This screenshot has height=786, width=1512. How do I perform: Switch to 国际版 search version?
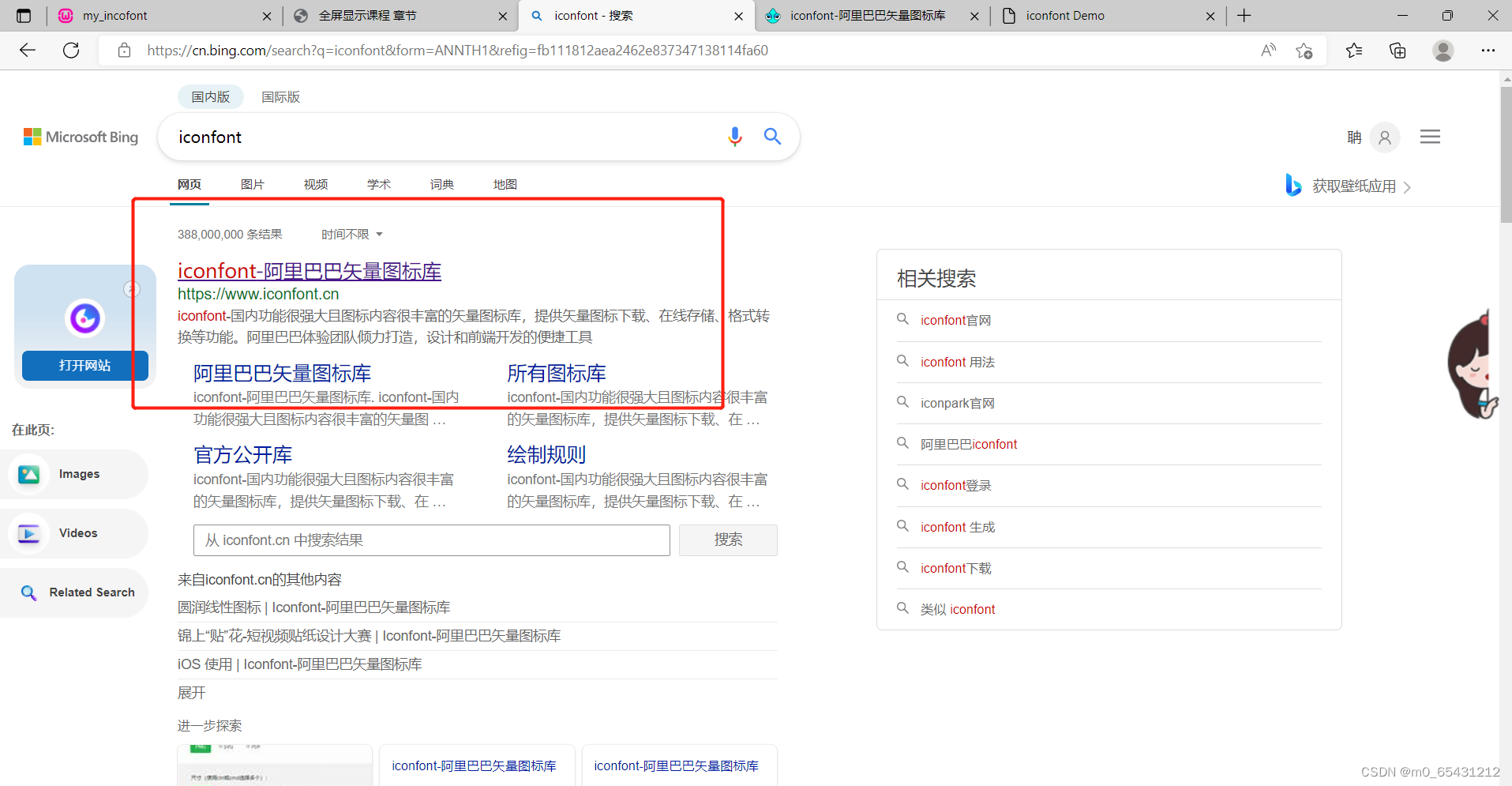280,96
